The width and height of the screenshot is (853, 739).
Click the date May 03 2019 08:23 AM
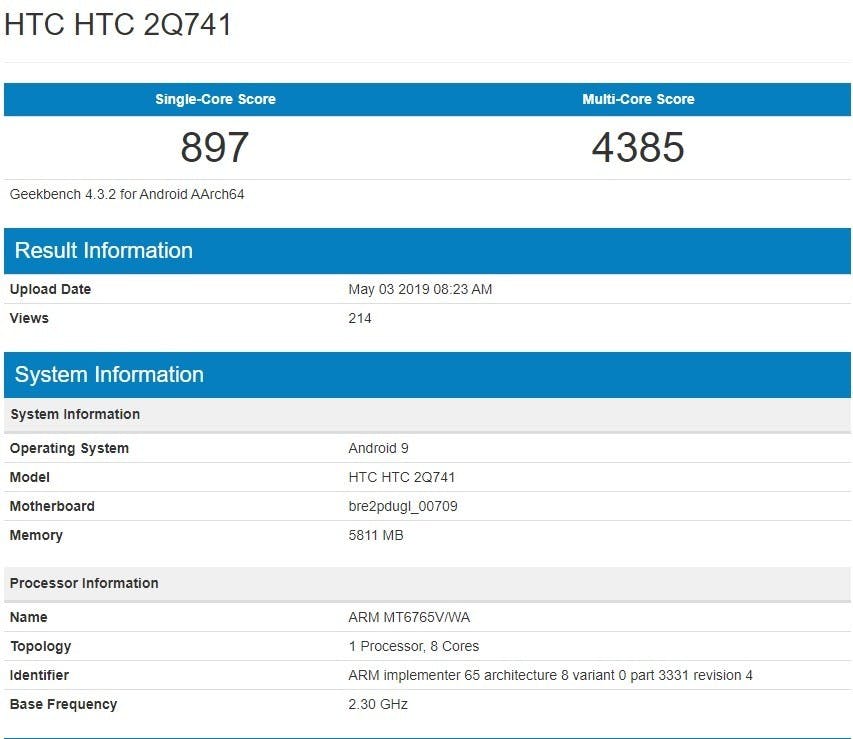pos(420,289)
